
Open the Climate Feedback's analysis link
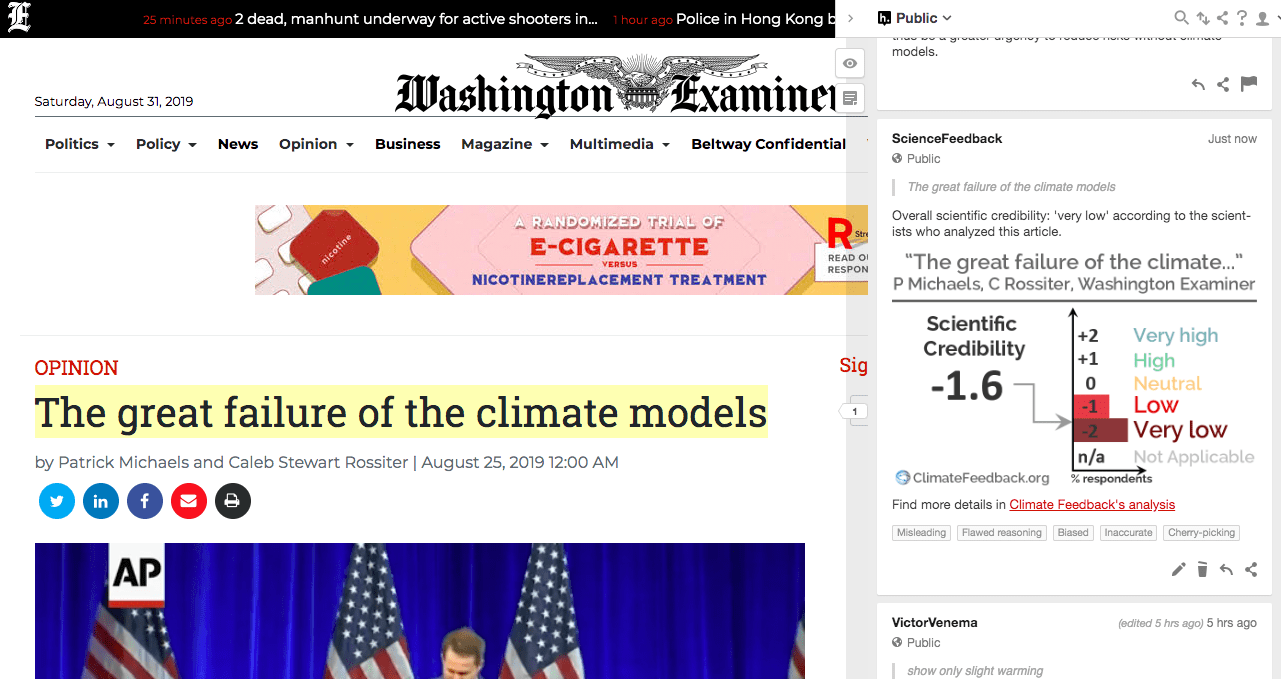pos(1092,505)
